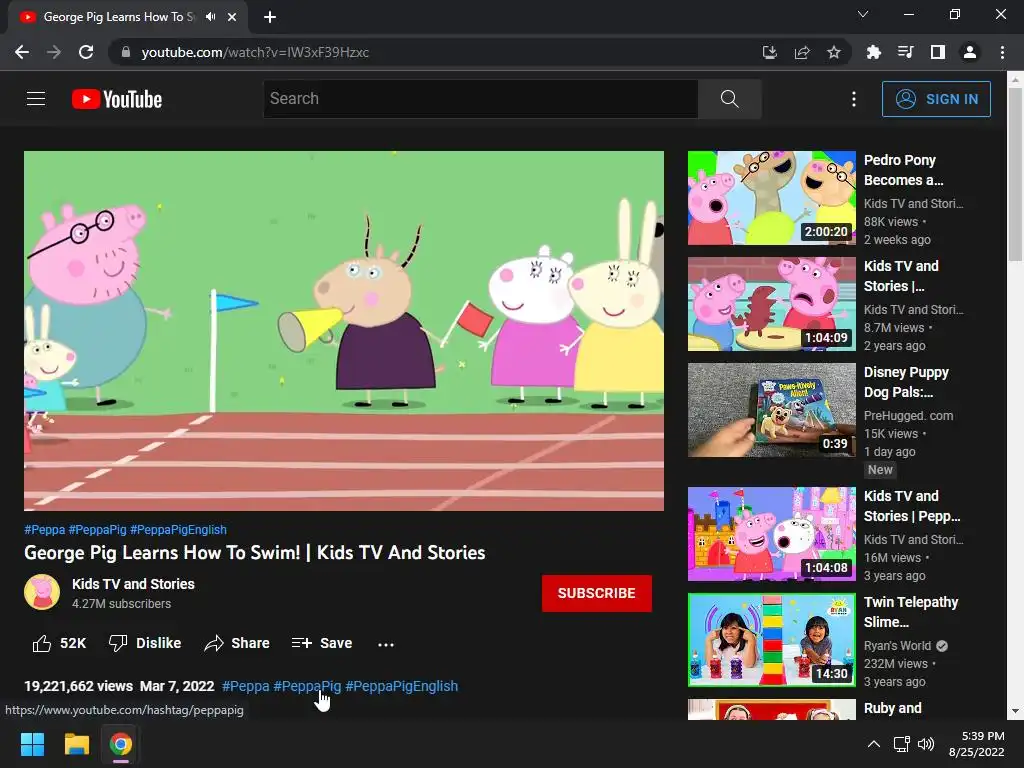
Task: Click title 'Twin Telepathy Slime...'
Action: coord(911,612)
